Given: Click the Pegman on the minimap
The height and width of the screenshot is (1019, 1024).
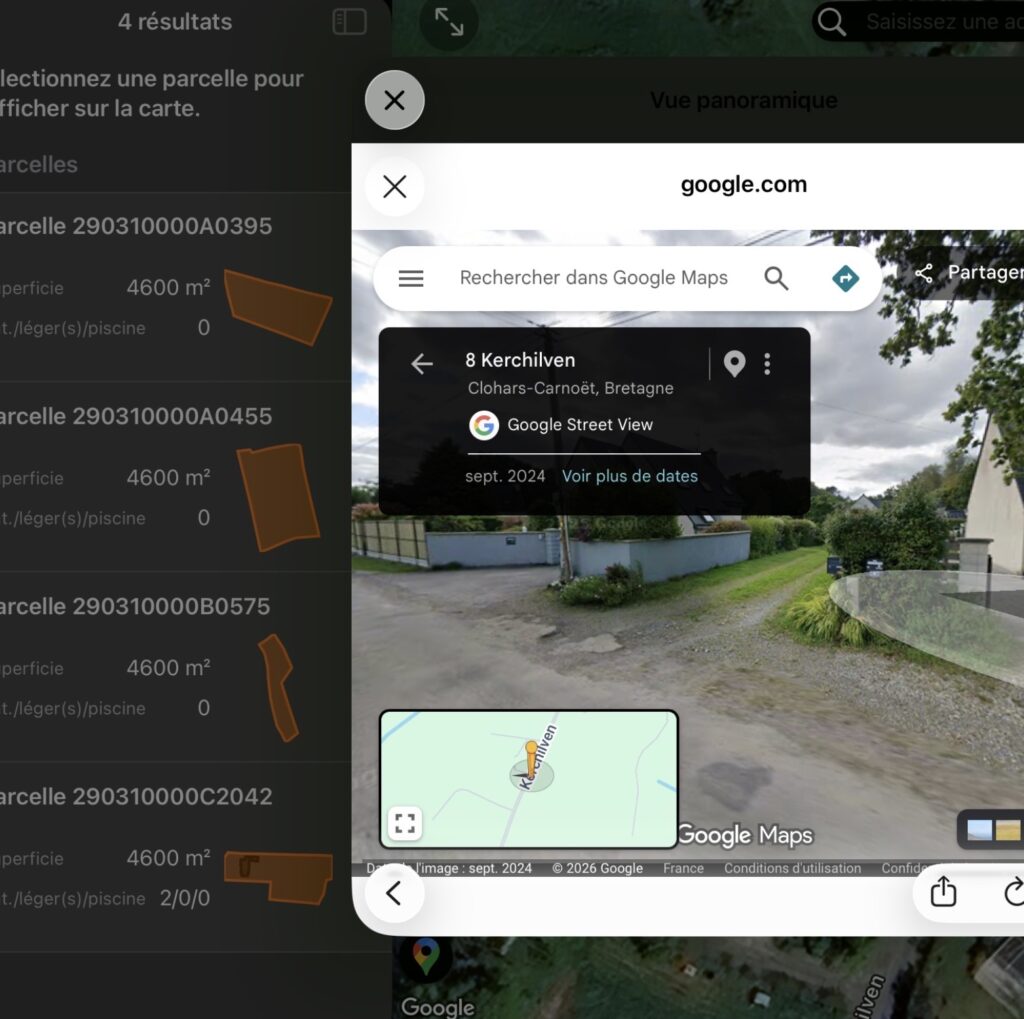Looking at the screenshot, I should pos(531,758).
